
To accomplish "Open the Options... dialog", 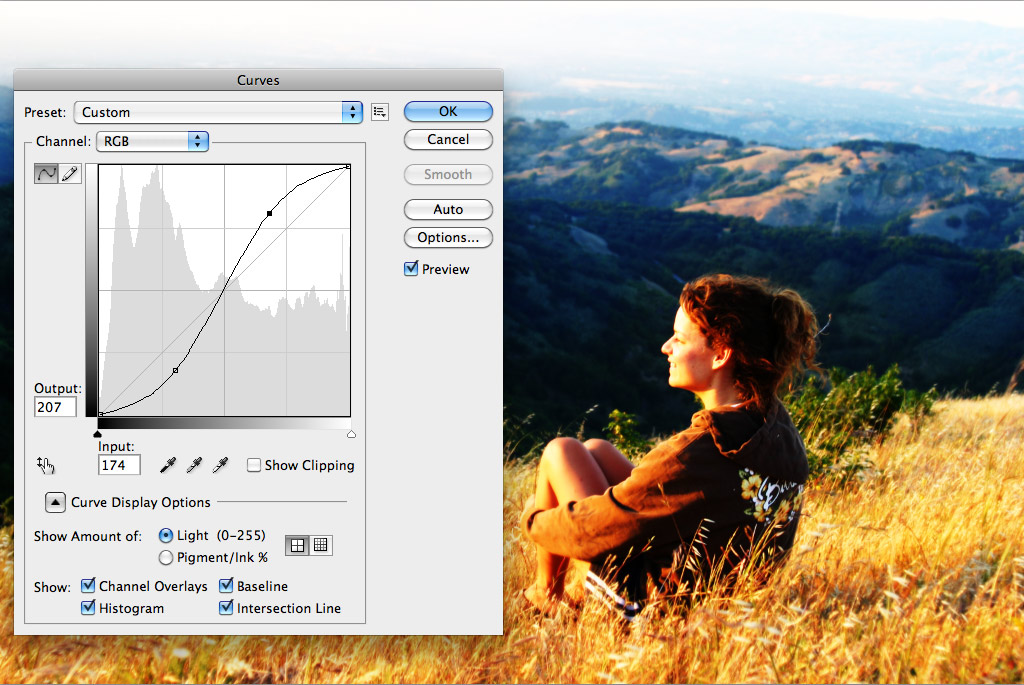I will point(448,237).
